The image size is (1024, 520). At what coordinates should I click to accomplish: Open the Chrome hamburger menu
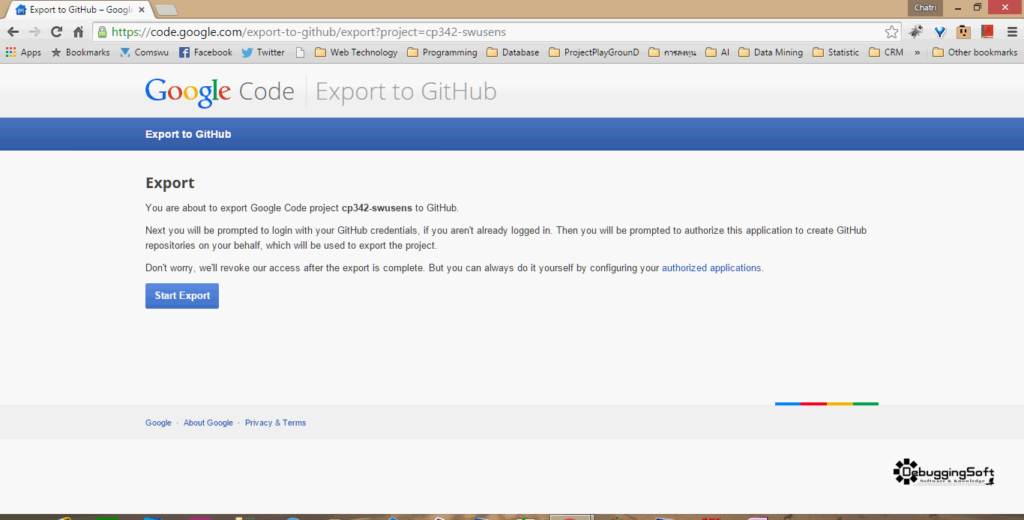click(1012, 32)
